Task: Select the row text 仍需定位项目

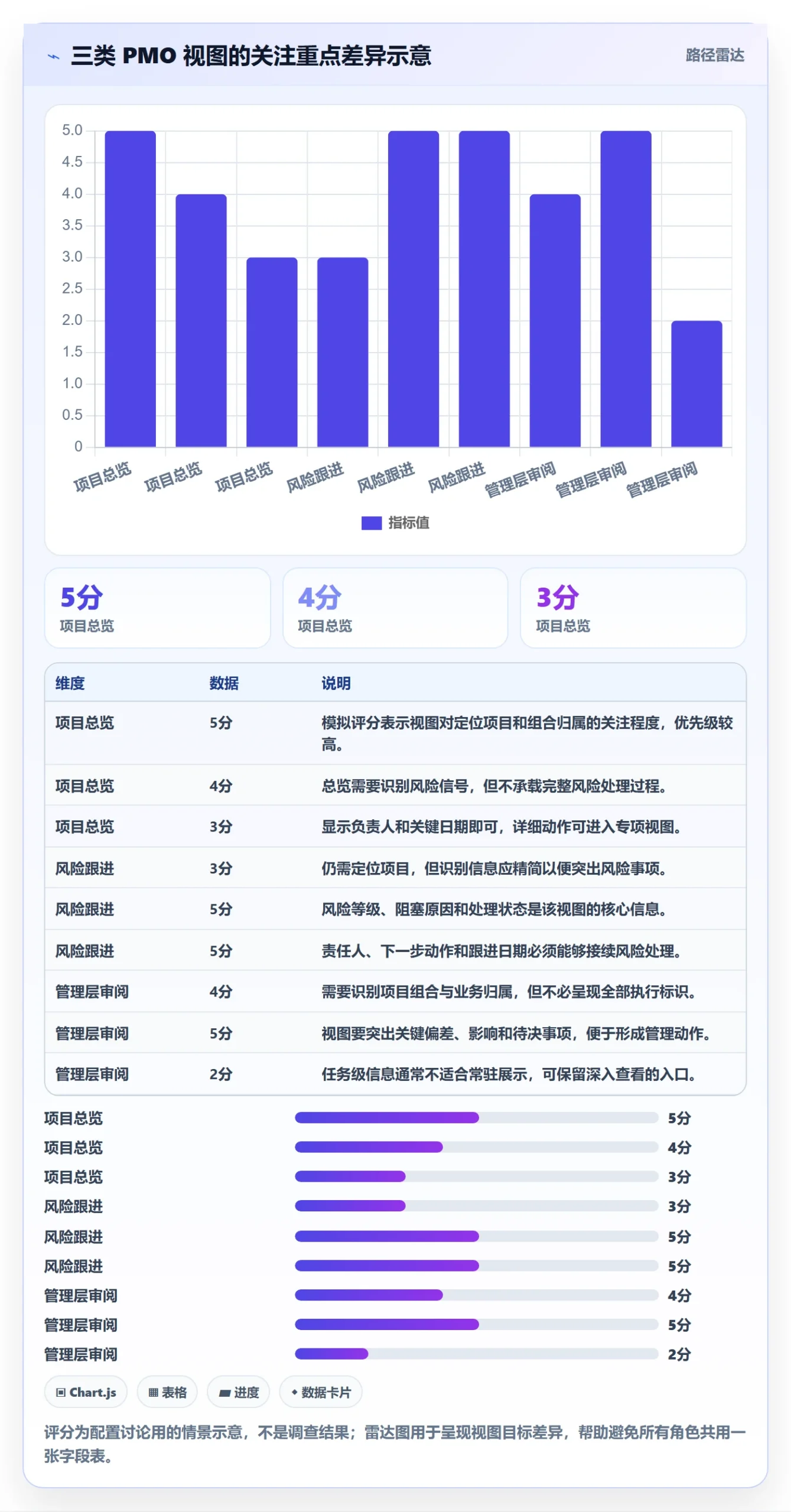Action: point(494,869)
